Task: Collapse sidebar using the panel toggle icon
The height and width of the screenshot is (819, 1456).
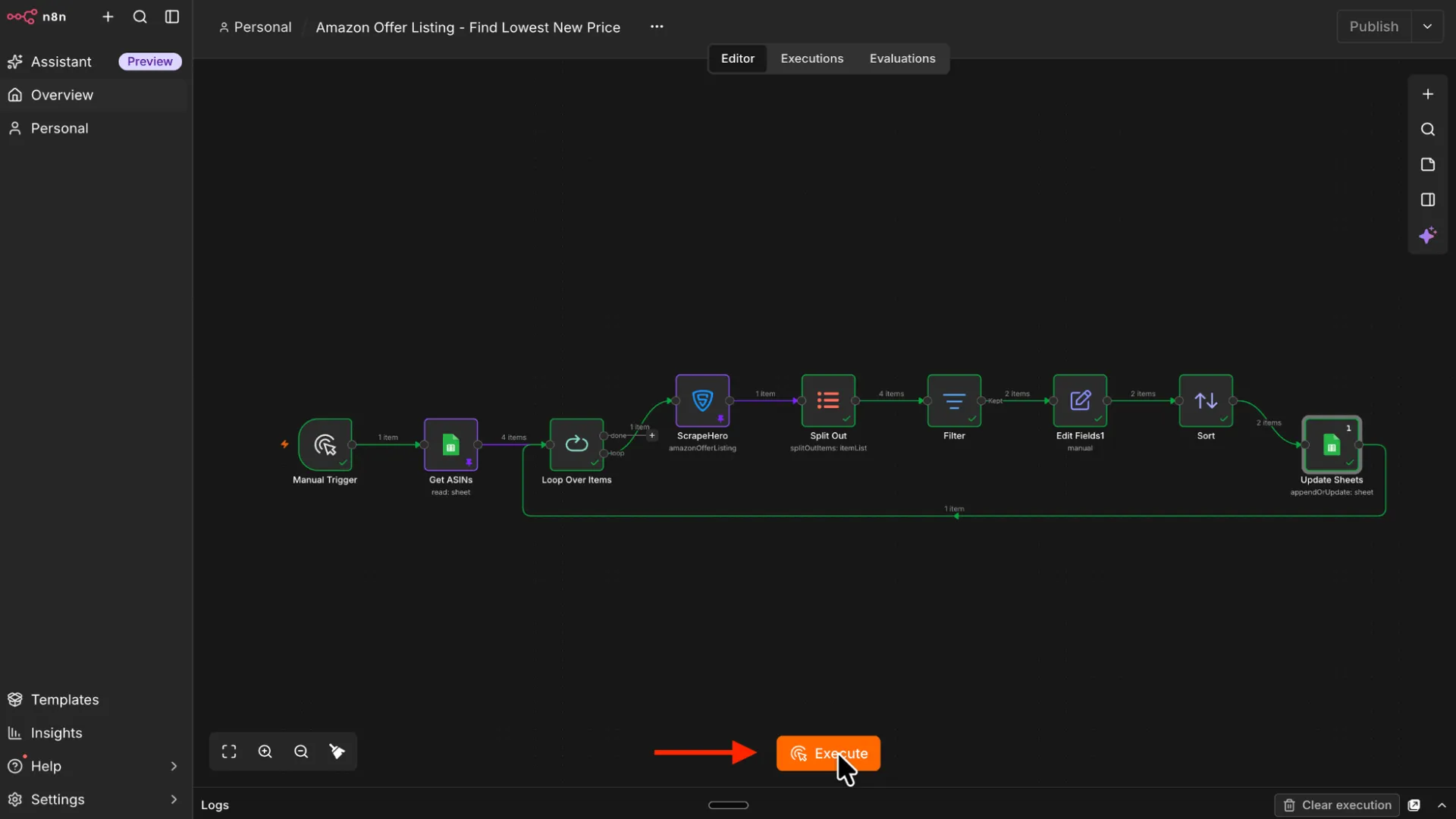Action: click(172, 17)
